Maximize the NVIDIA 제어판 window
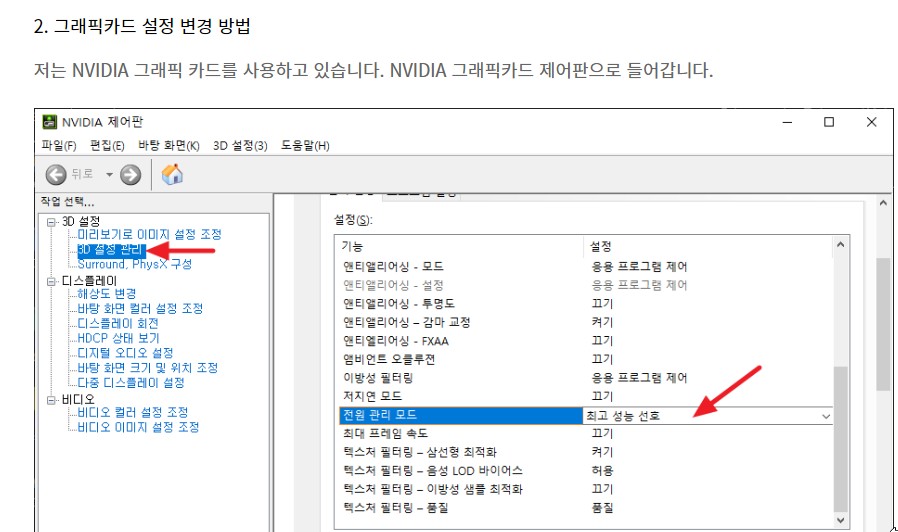The height and width of the screenshot is (532, 898). [x=829, y=122]
